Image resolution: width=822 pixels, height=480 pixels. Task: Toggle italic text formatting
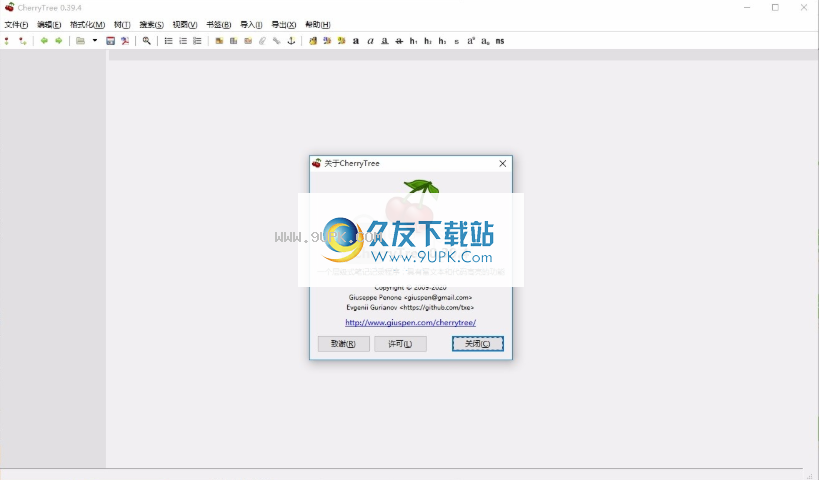point(371,41)
